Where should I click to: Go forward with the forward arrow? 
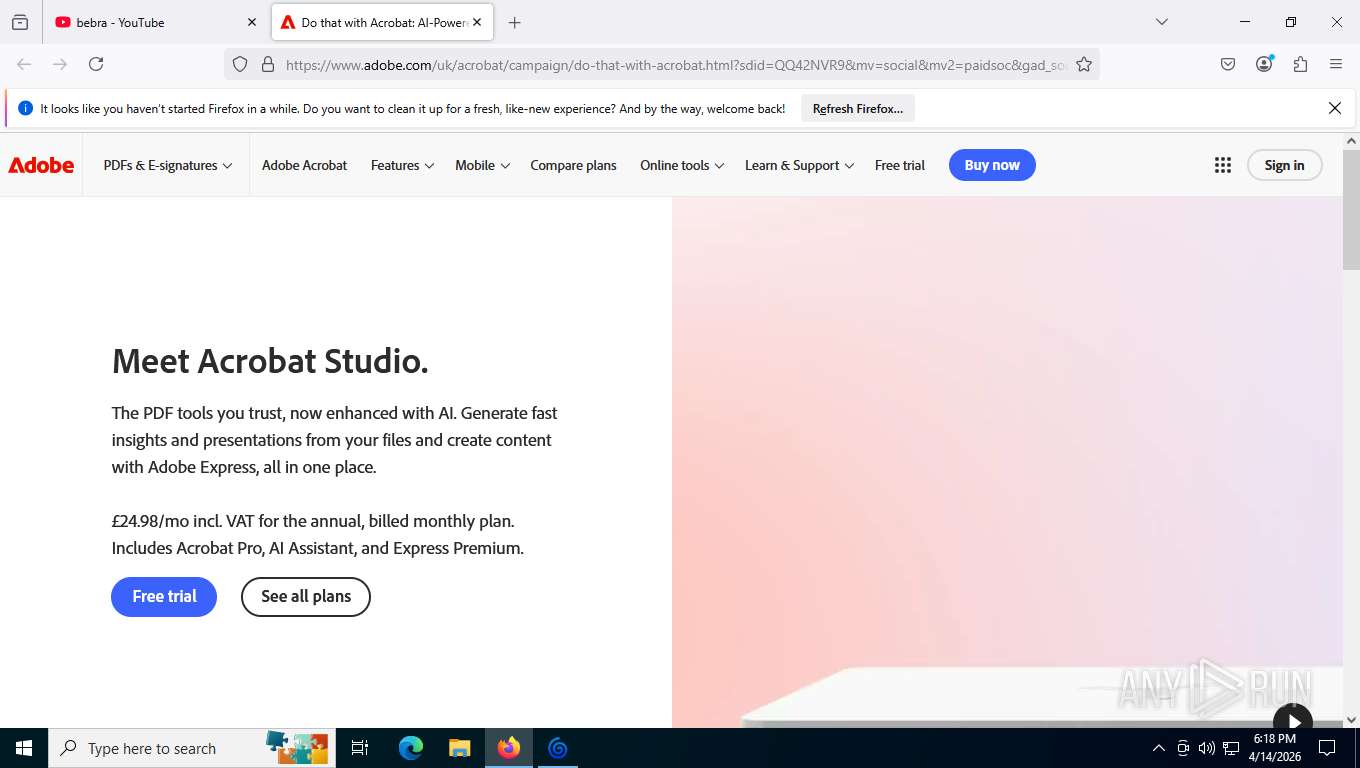[x=60, y=64]
